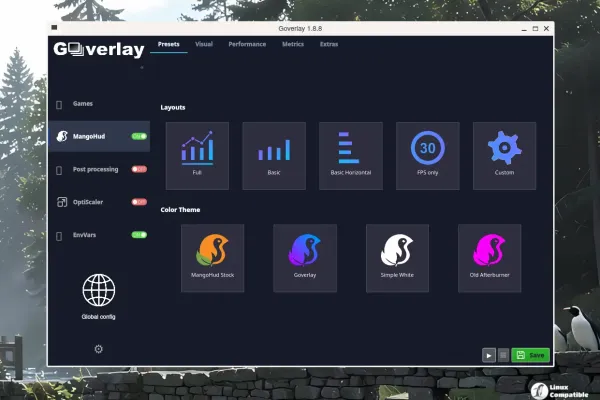
Task: Pick the Basic Horizontal layout
Action: tap(351, 156)
